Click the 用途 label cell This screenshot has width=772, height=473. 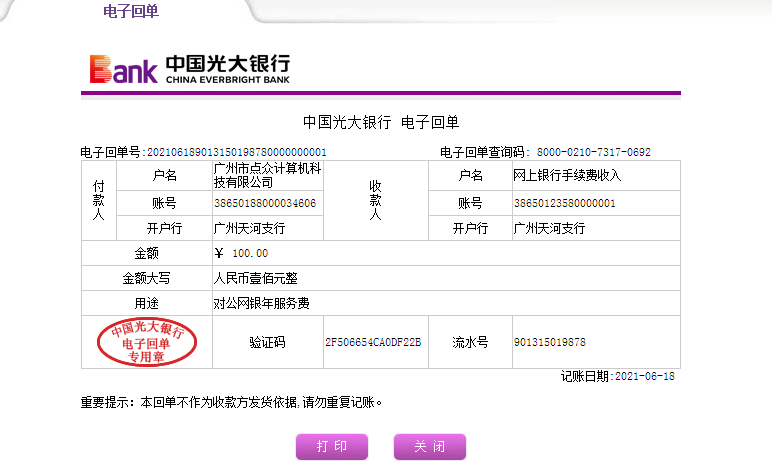[147, 303]
